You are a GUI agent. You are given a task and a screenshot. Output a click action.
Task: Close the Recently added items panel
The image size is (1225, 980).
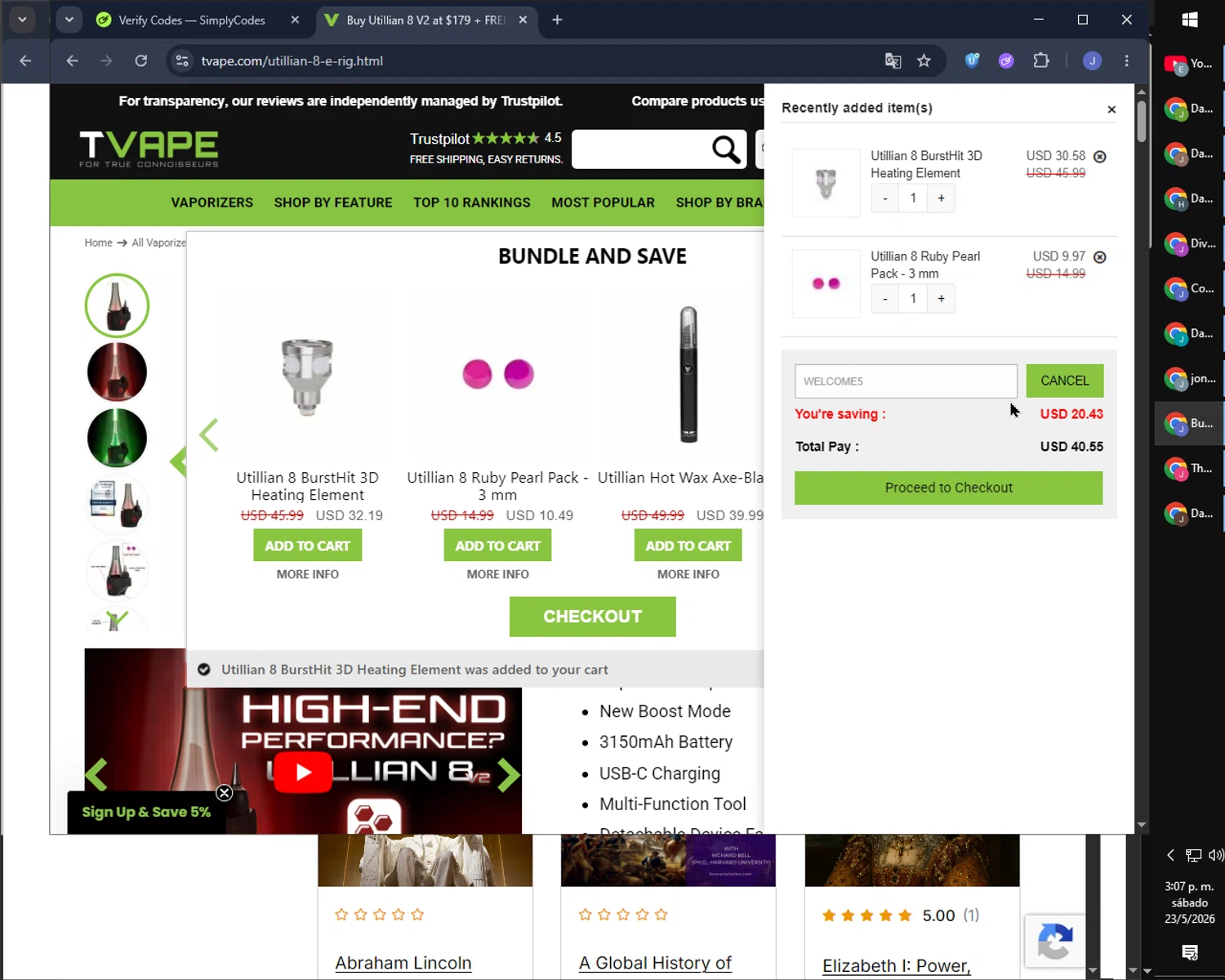coord(1111,109)
